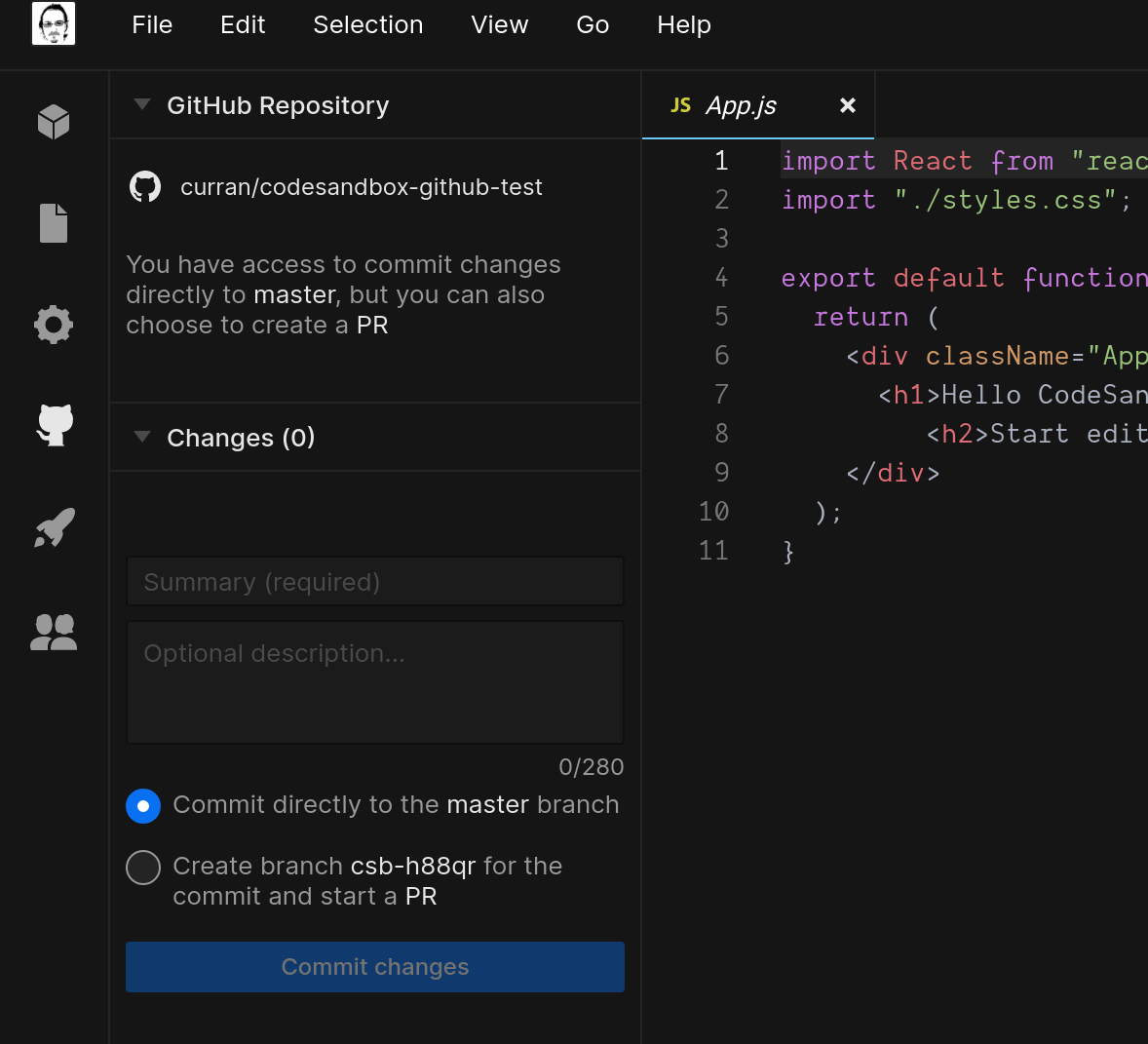Screen dimensions: 1148x1044
Task: Collapse the GitHub Repository section
Action: coord(141,104)
